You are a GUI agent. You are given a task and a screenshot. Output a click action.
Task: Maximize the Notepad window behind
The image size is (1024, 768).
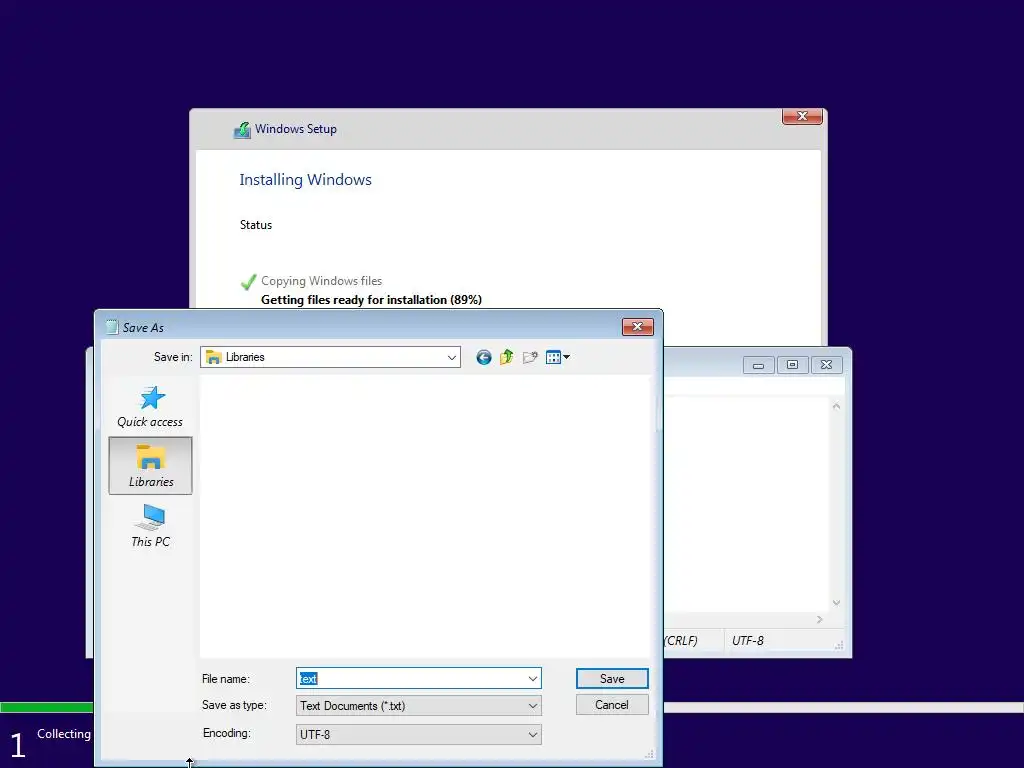[792, 365]
